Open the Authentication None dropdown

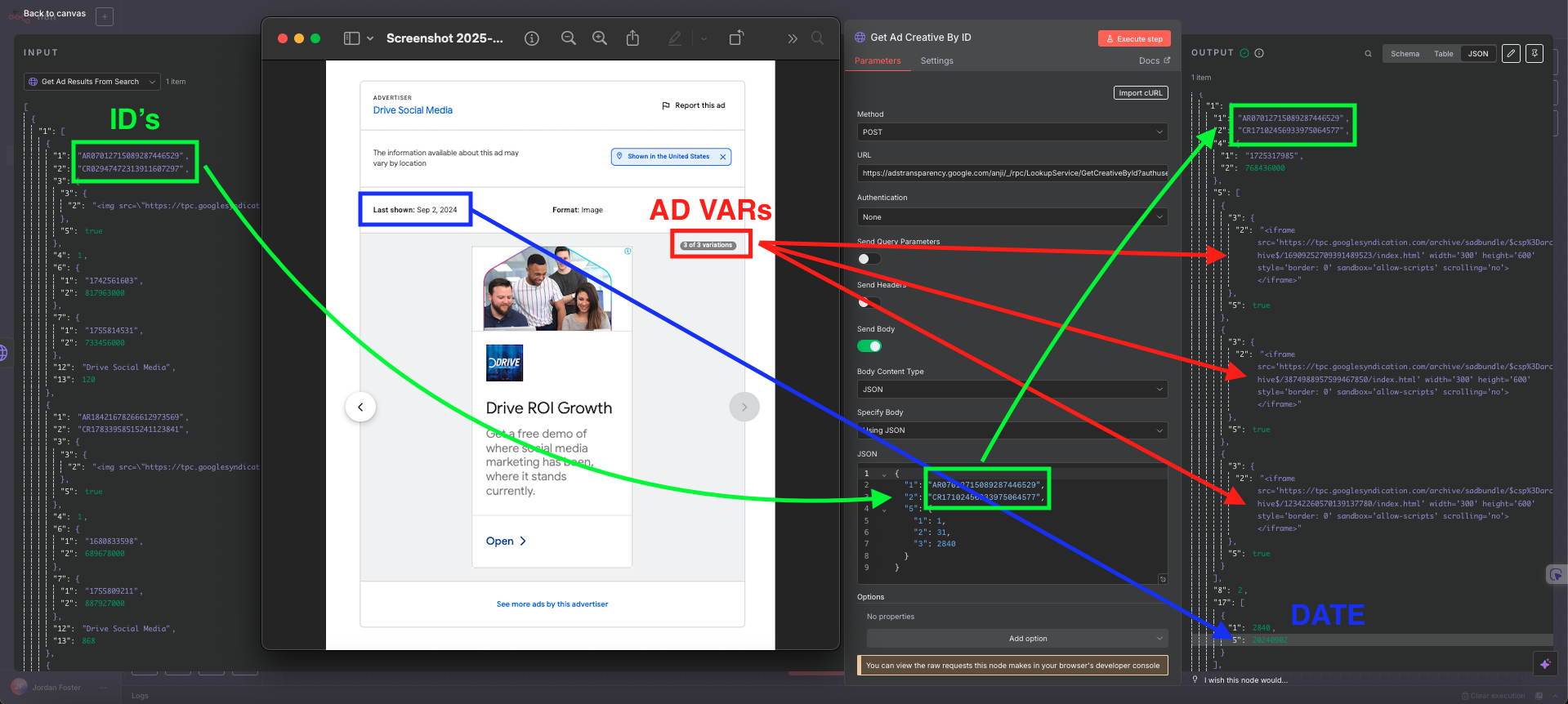pos(1012,217)
